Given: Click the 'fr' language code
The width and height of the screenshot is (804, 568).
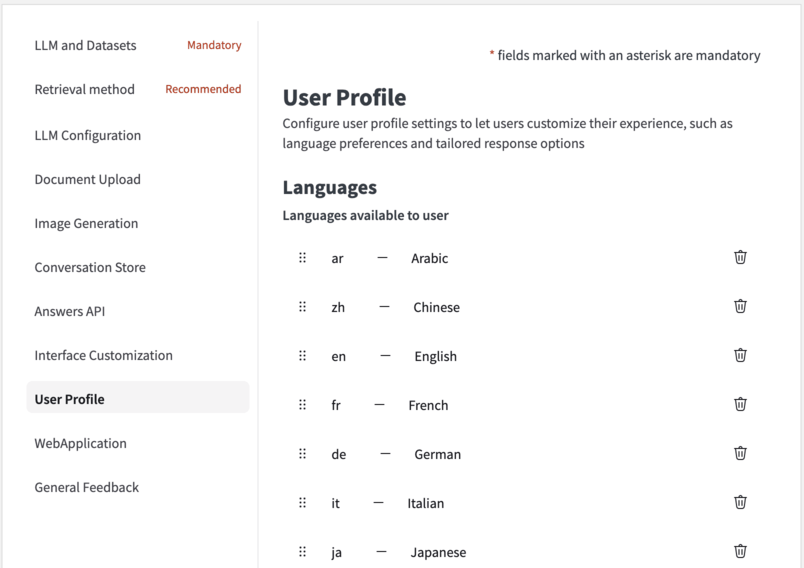Looking at the screenshot, I should [x=336, y=405].
